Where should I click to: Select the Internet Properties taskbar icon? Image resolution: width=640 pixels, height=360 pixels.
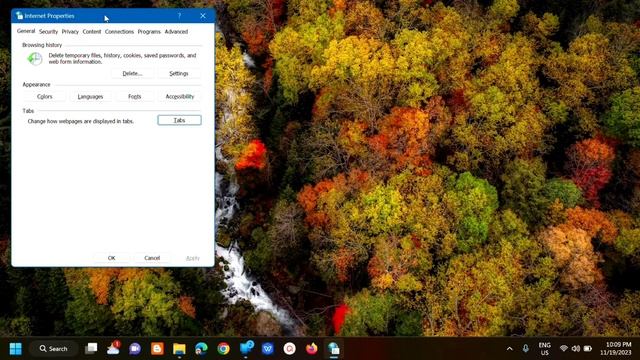pyautogui.click(x=334, y=349)
